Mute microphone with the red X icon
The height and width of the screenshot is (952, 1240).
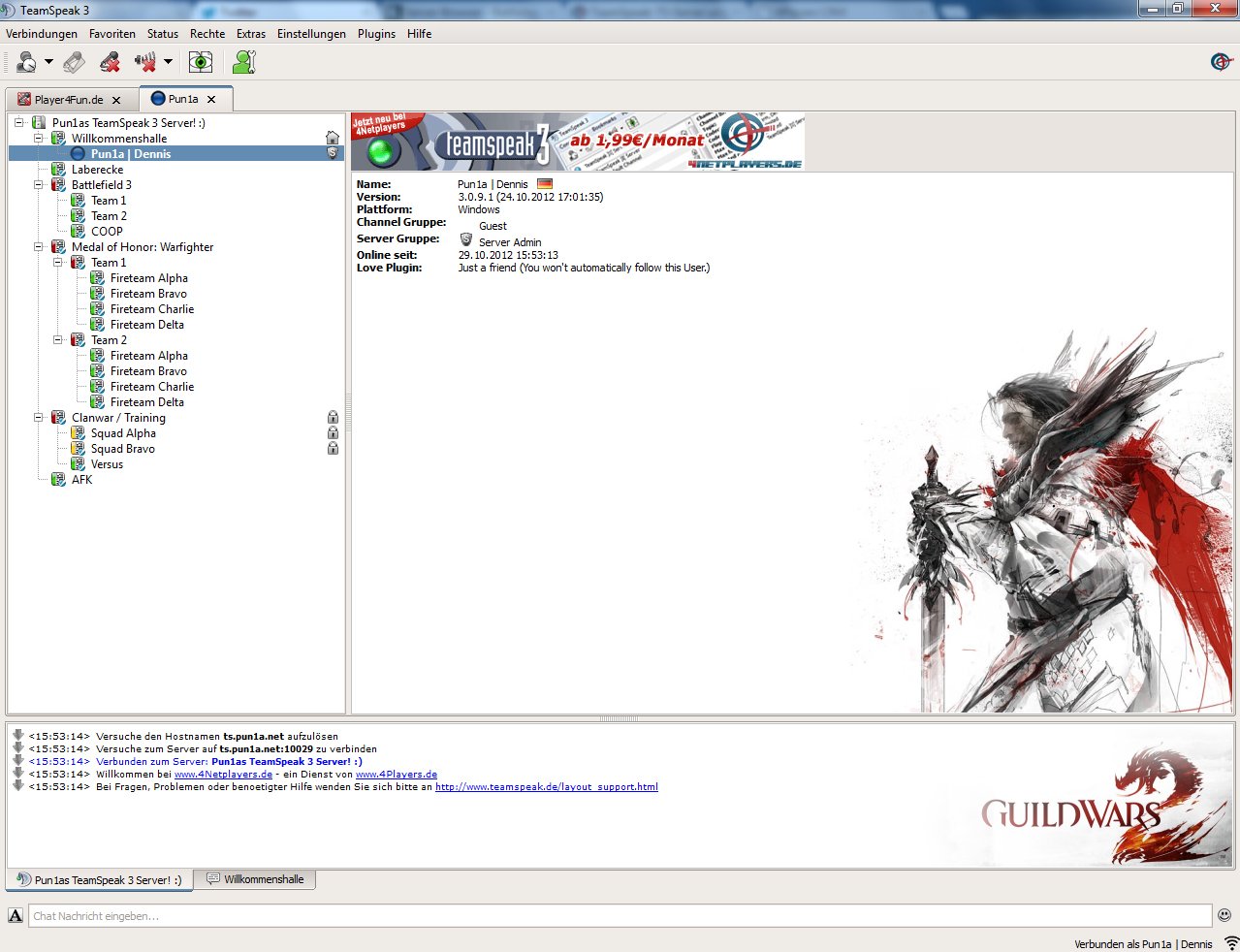pos(111,62)
